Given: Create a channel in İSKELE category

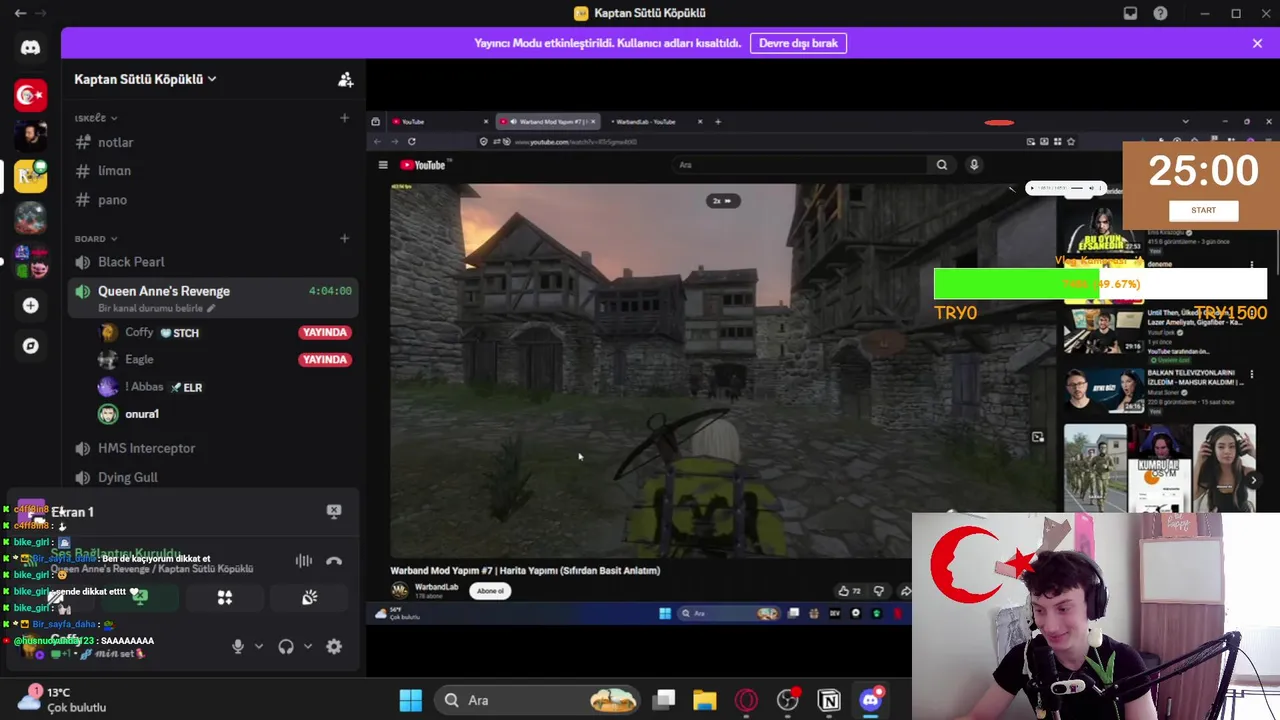Looking at the screenshot, I should click(344, 118).
